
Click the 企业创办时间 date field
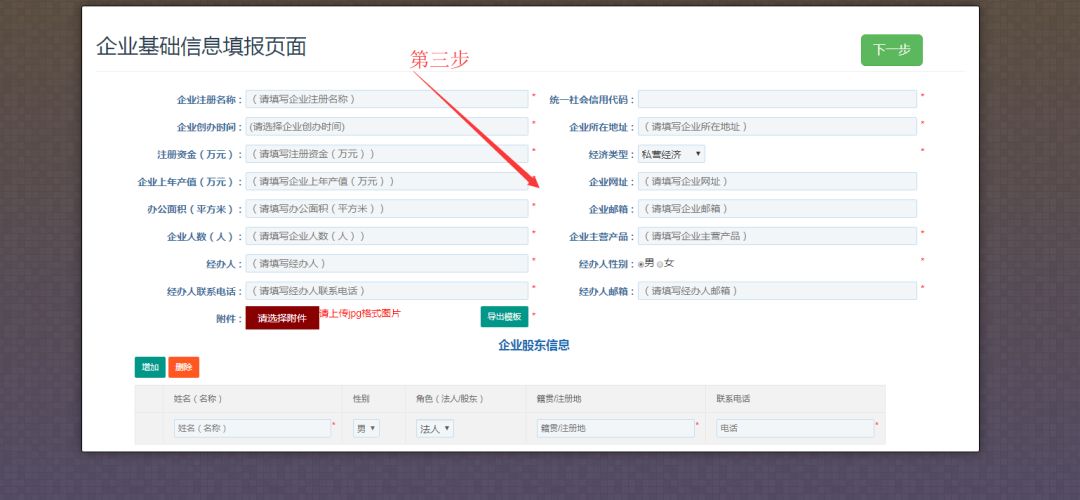pos(387,127)
